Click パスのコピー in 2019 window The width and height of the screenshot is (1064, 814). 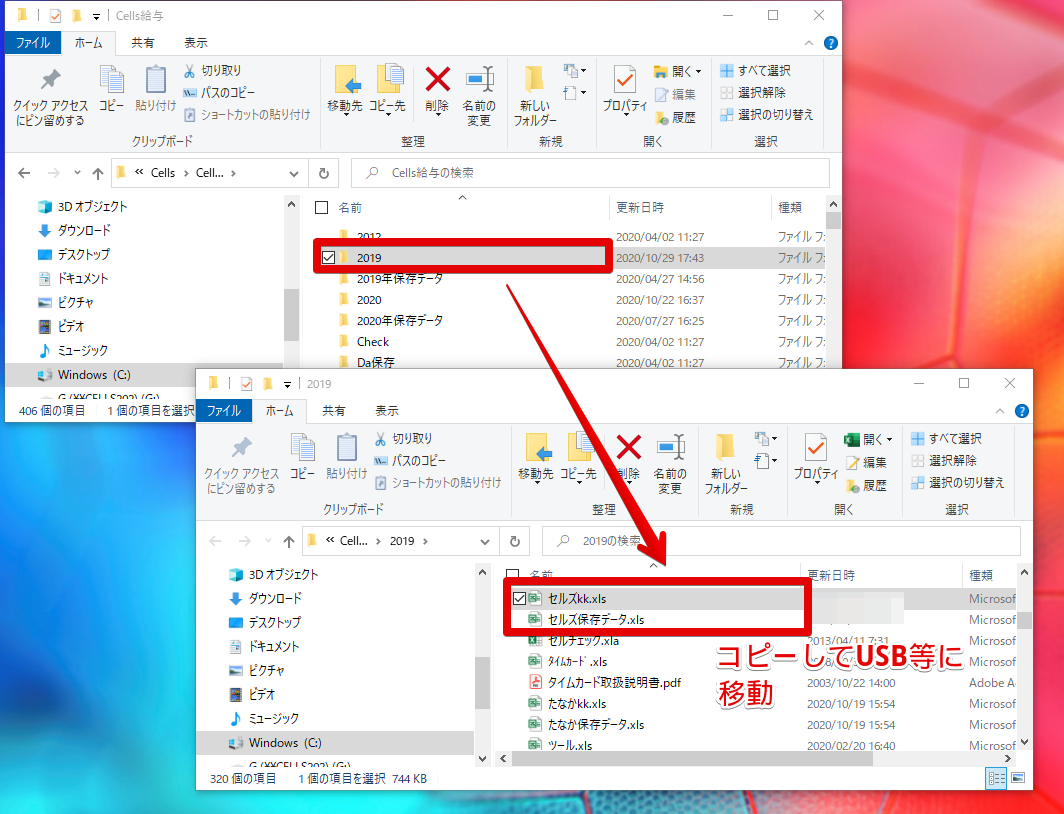point(410,461)
